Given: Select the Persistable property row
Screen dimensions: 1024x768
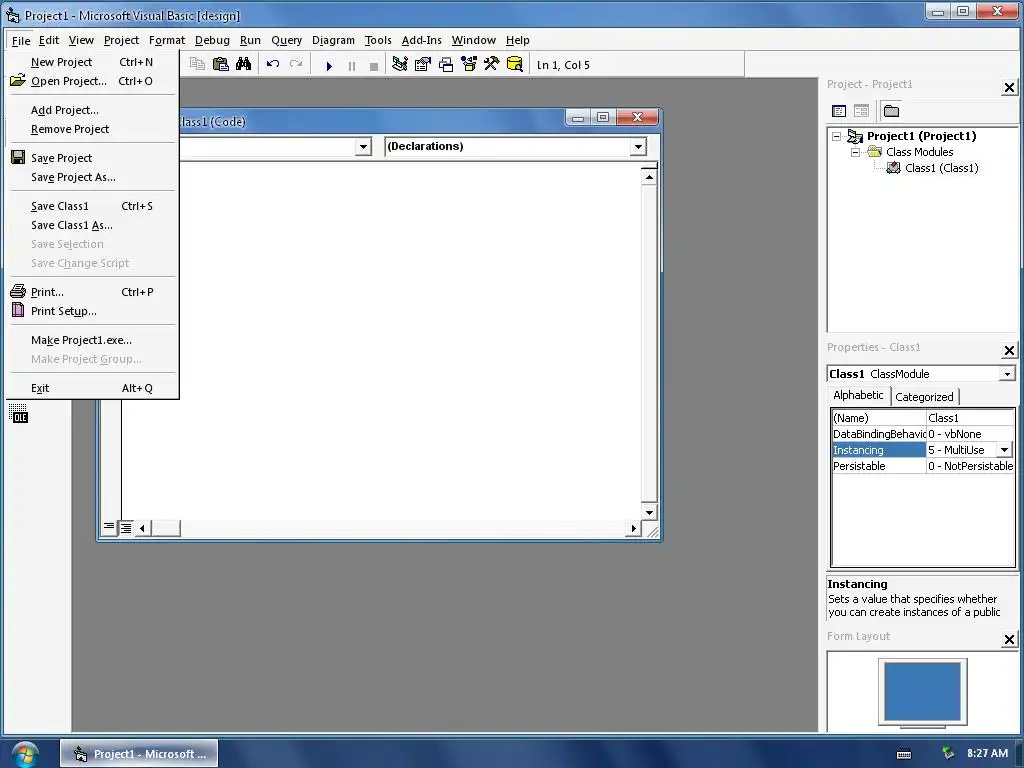Looking at the screenshot, I should (923, 466).
